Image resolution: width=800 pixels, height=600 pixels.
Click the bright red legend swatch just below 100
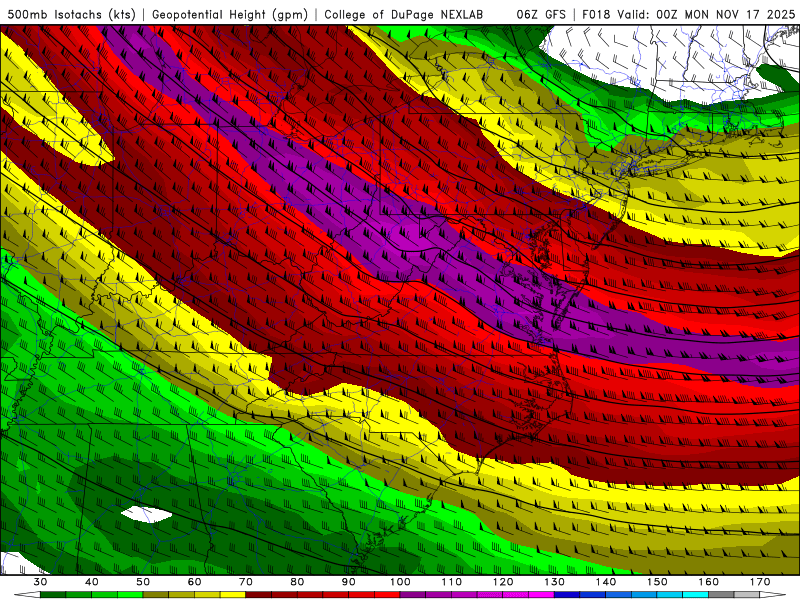coord(387,595)
